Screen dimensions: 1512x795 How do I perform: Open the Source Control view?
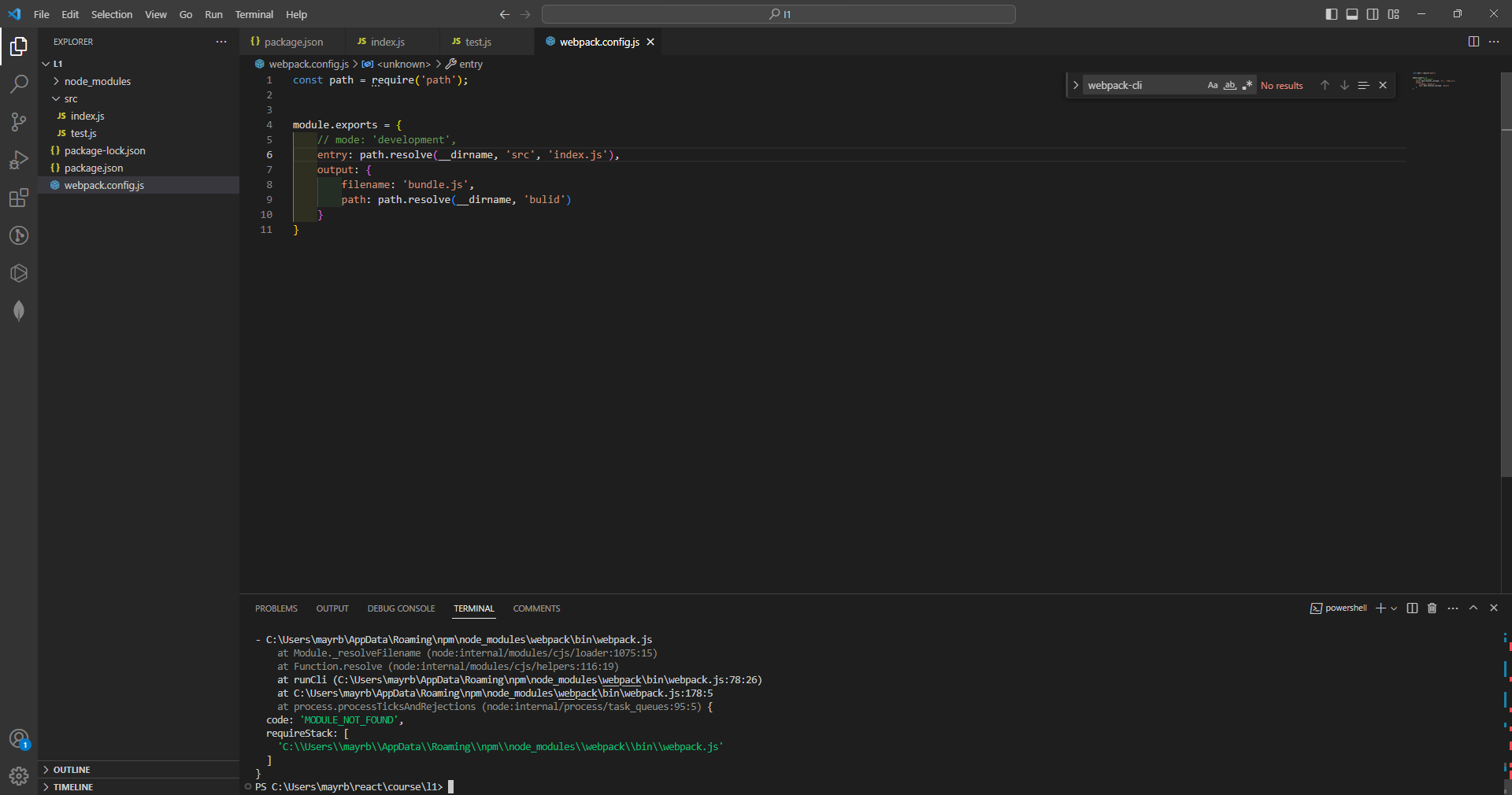point(19,122)
